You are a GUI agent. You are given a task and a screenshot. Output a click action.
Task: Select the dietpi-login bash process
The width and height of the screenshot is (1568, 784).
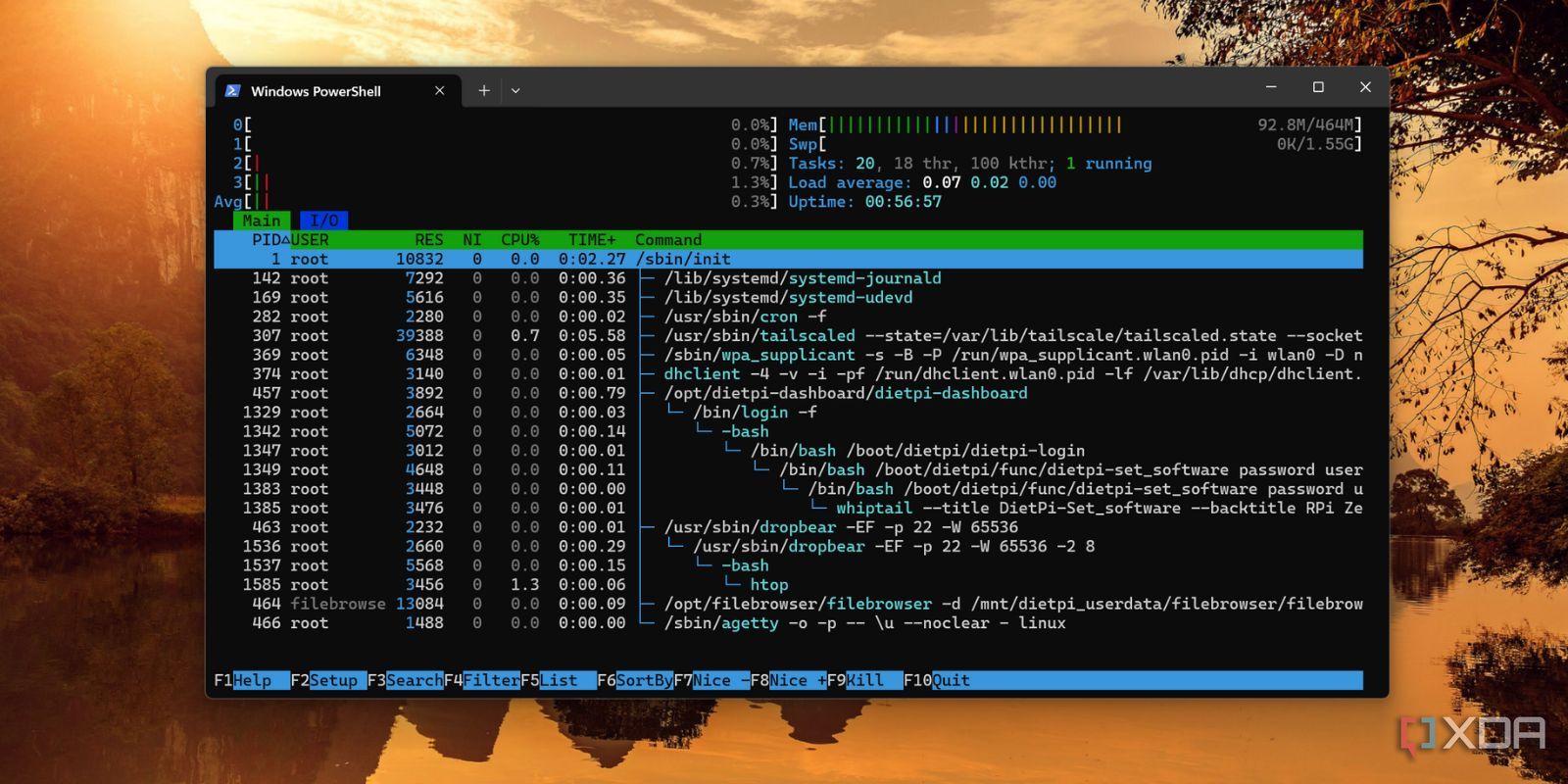[788, 451]
